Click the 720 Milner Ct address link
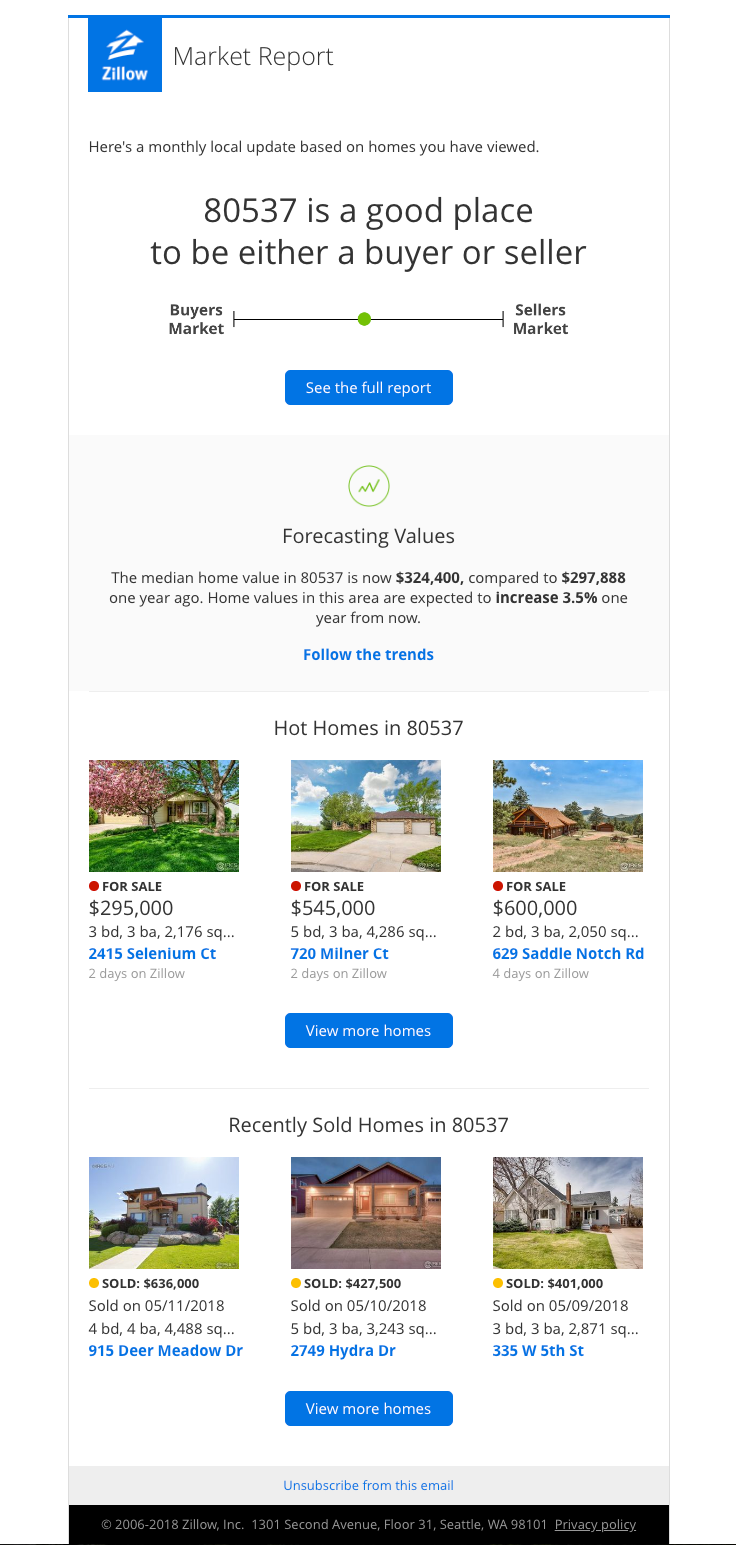The image size is (736, 1545). point(339,954)
